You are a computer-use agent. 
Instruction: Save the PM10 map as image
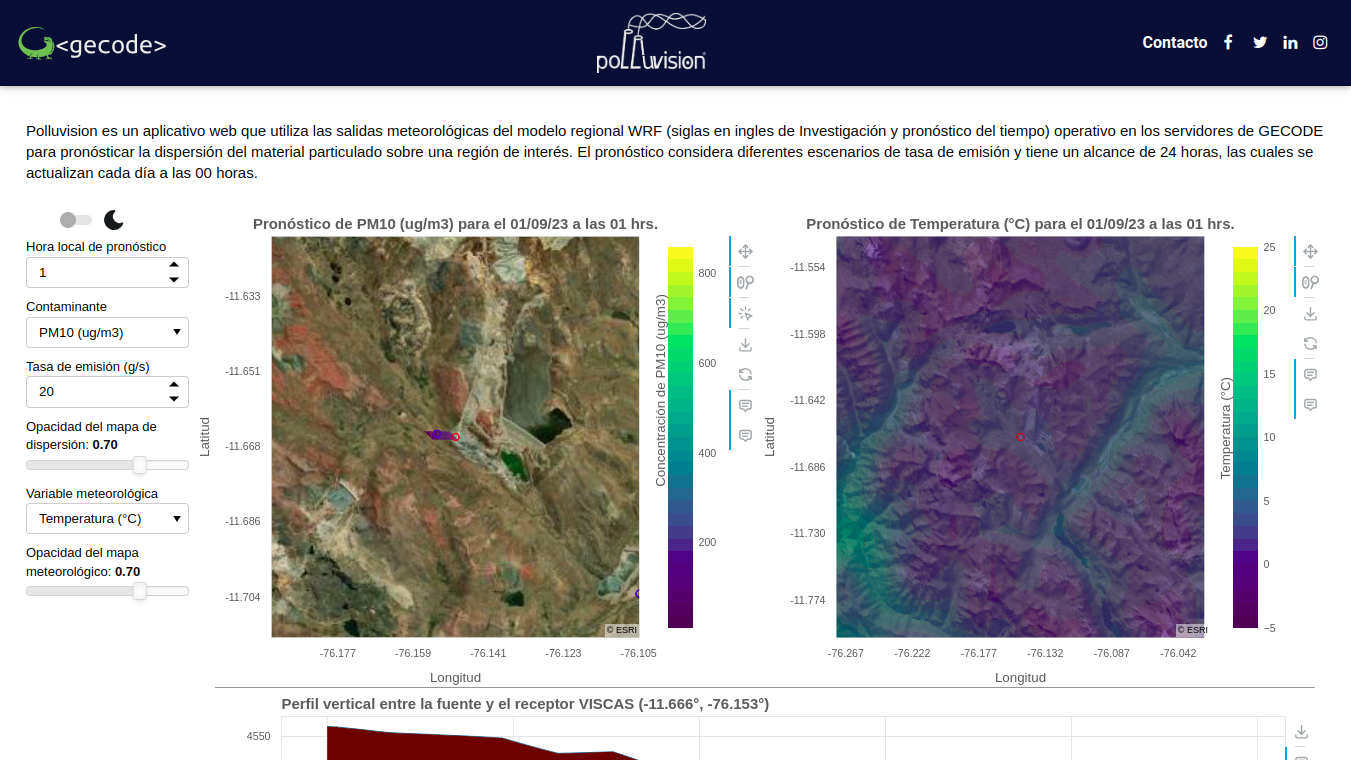tap(745, 345)
